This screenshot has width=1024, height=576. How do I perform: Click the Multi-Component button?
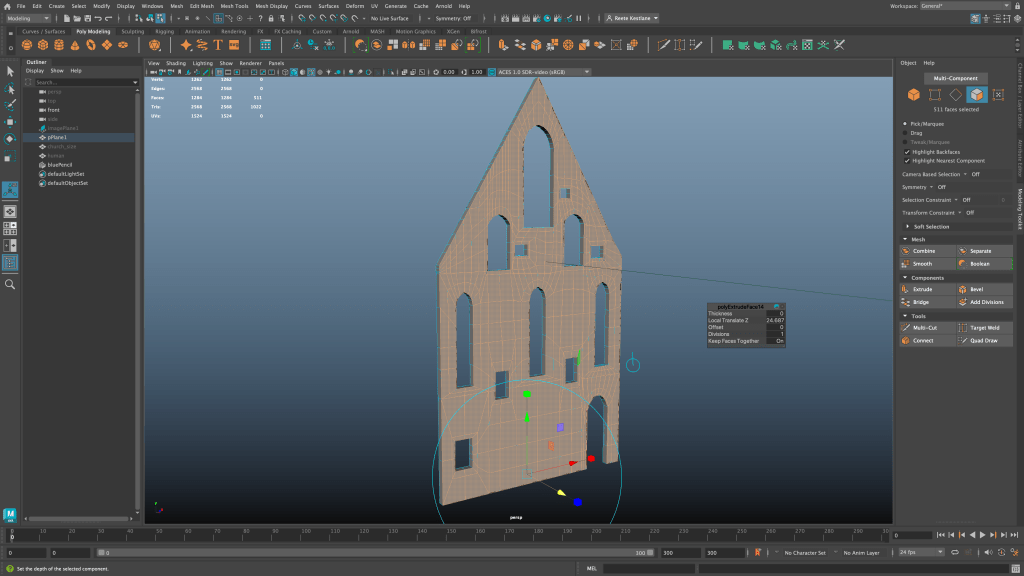956,78
